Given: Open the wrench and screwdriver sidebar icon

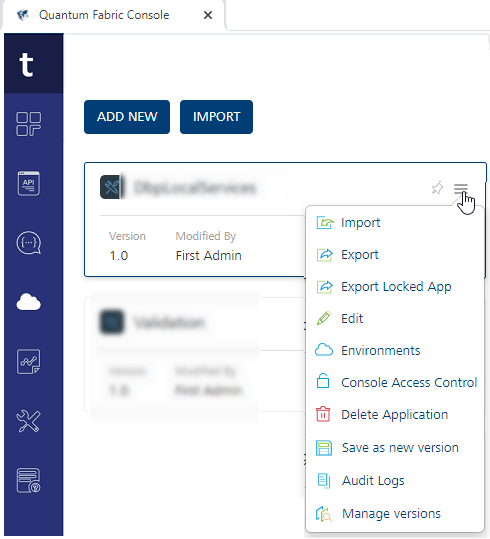Looking at the screenshot, I should (29, 421).
